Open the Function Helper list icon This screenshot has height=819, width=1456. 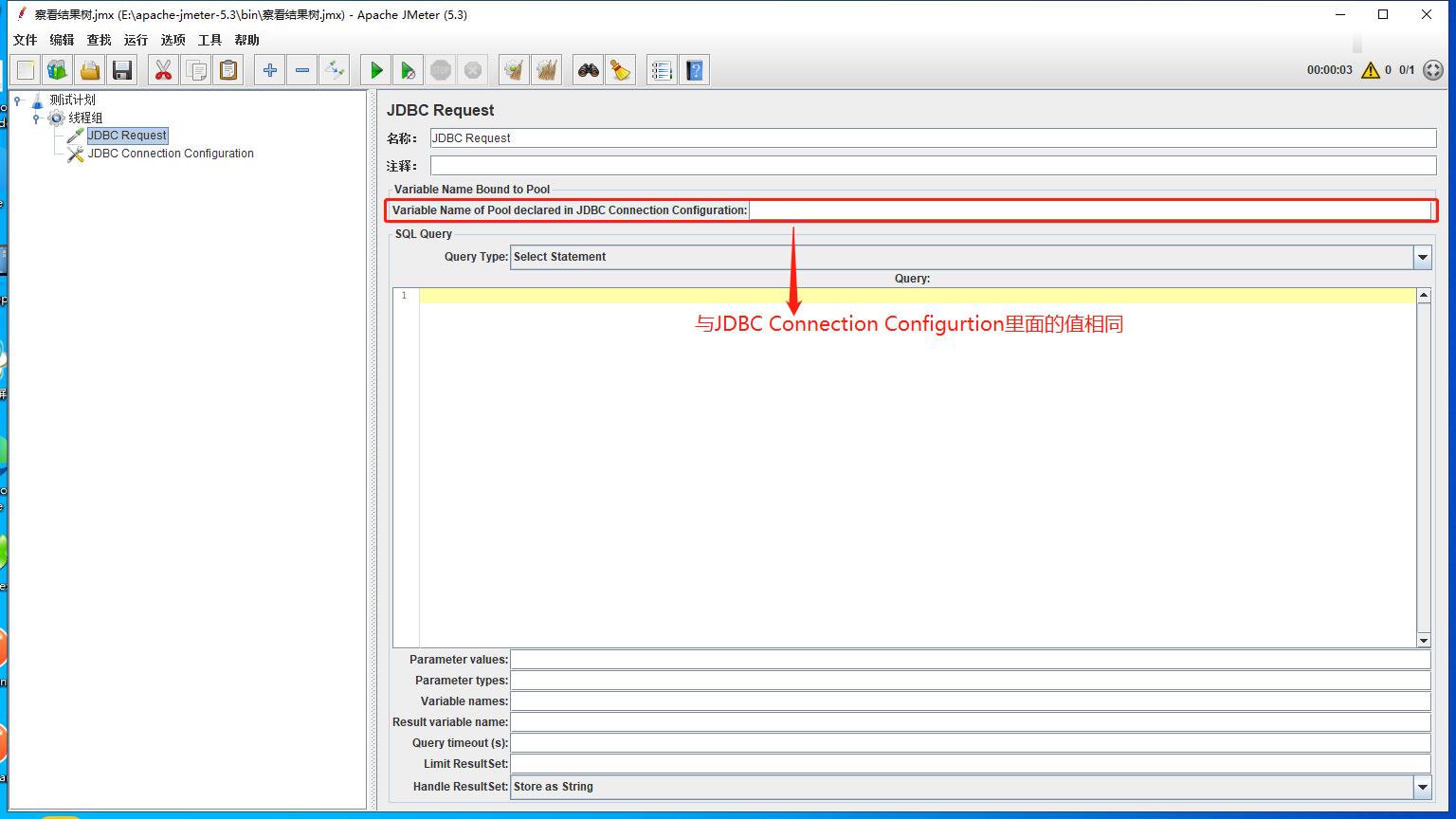662,70
